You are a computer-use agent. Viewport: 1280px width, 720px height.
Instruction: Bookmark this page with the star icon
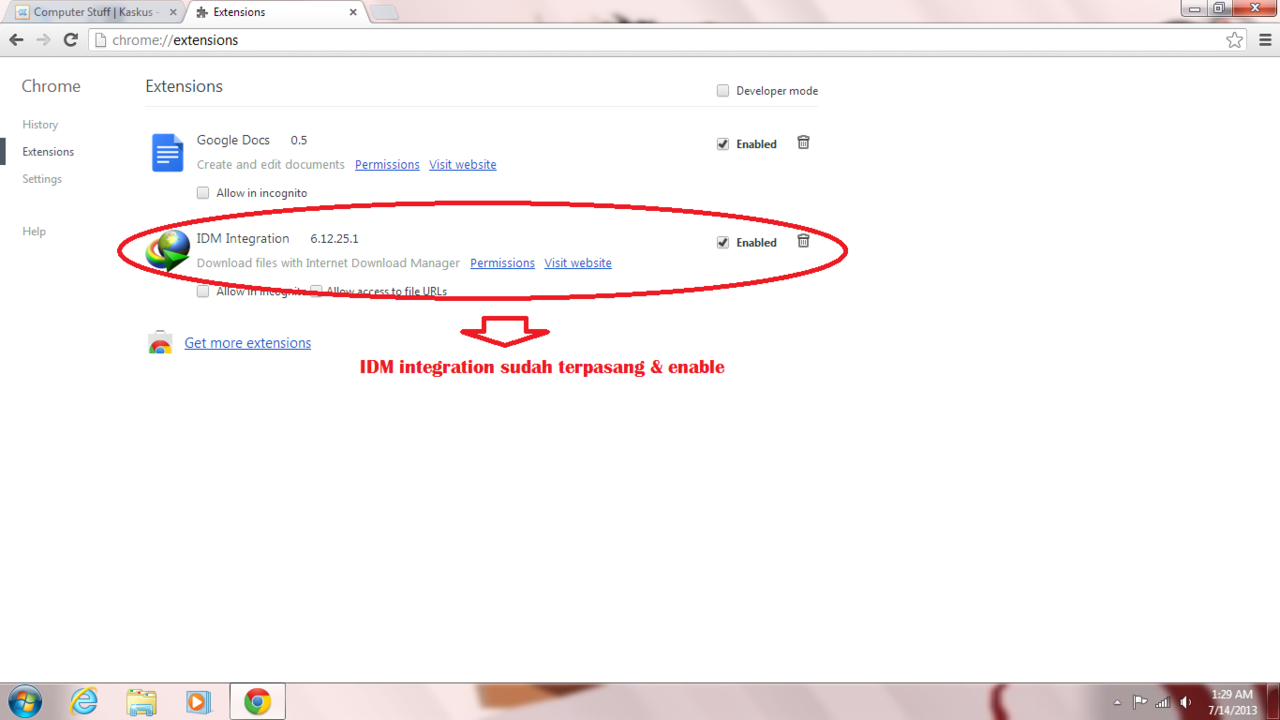click(x=1235, y=40)
